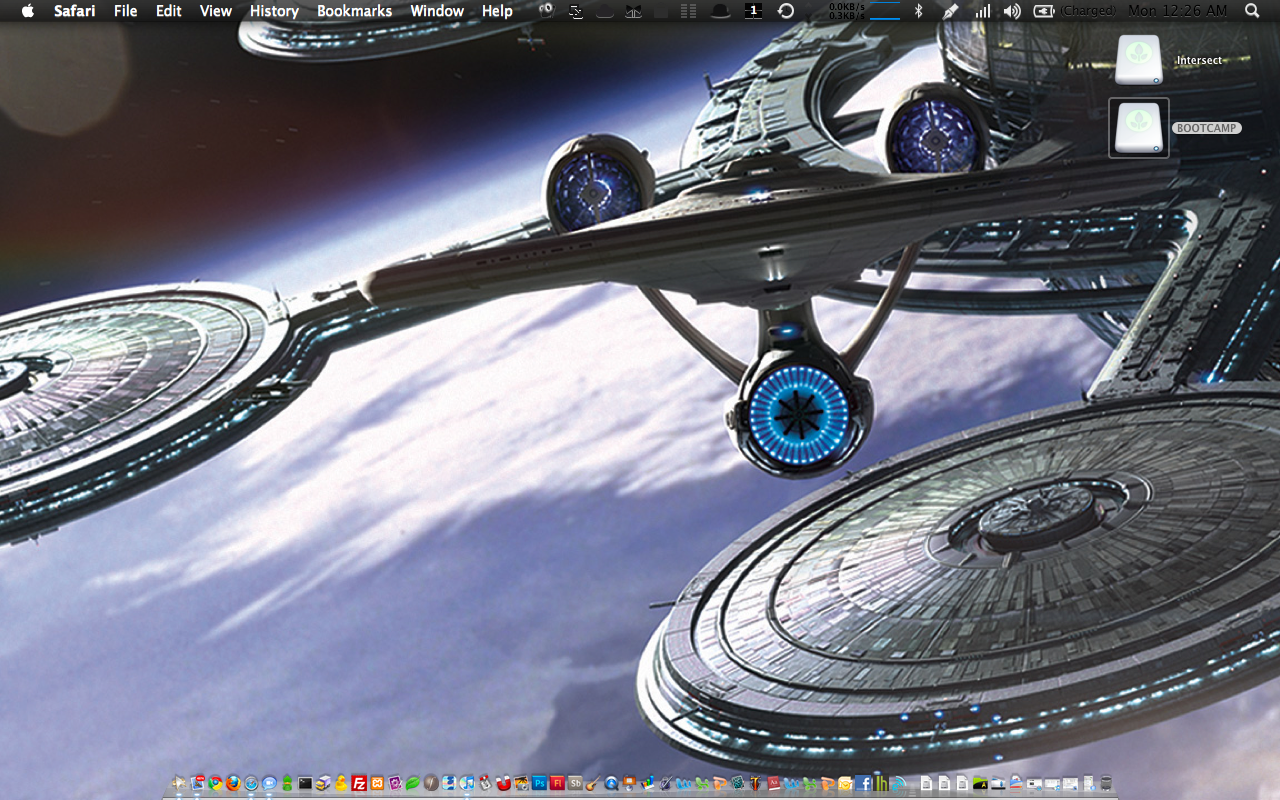Click the signal bars status icon
The image size is (1280, 800).
983,11
